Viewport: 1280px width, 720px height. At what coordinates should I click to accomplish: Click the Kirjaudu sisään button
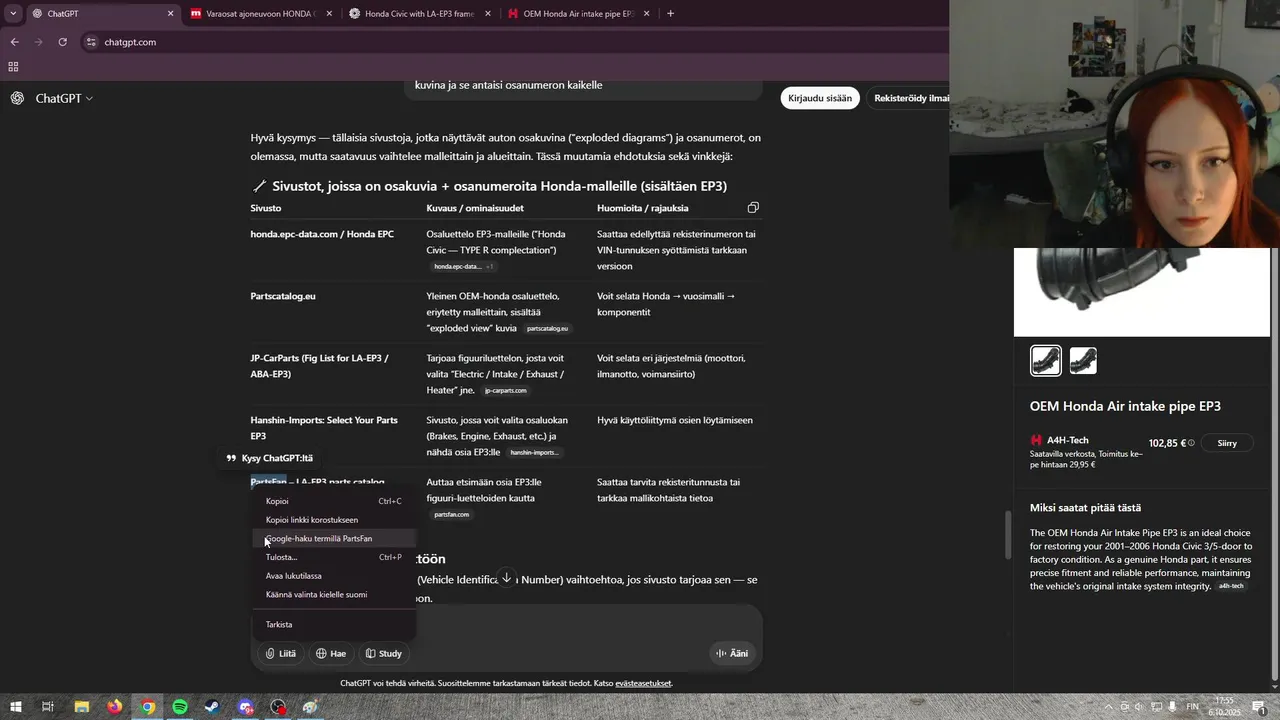coord(820,98)
